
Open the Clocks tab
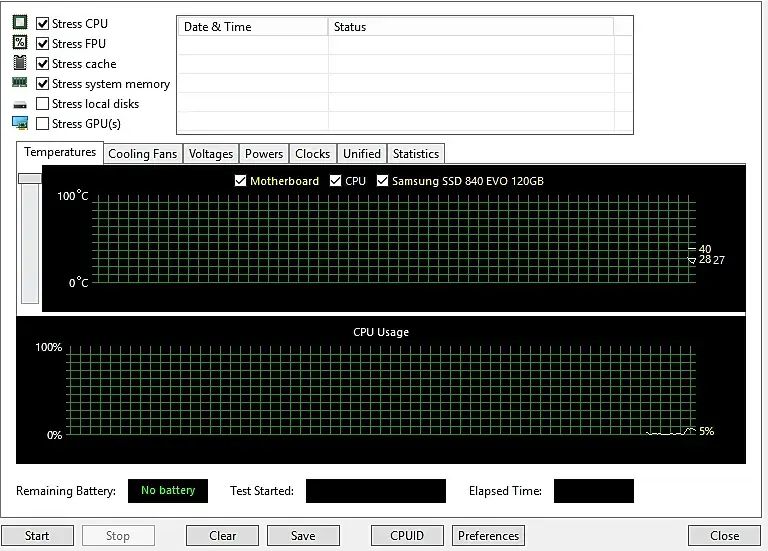(312, 154)
